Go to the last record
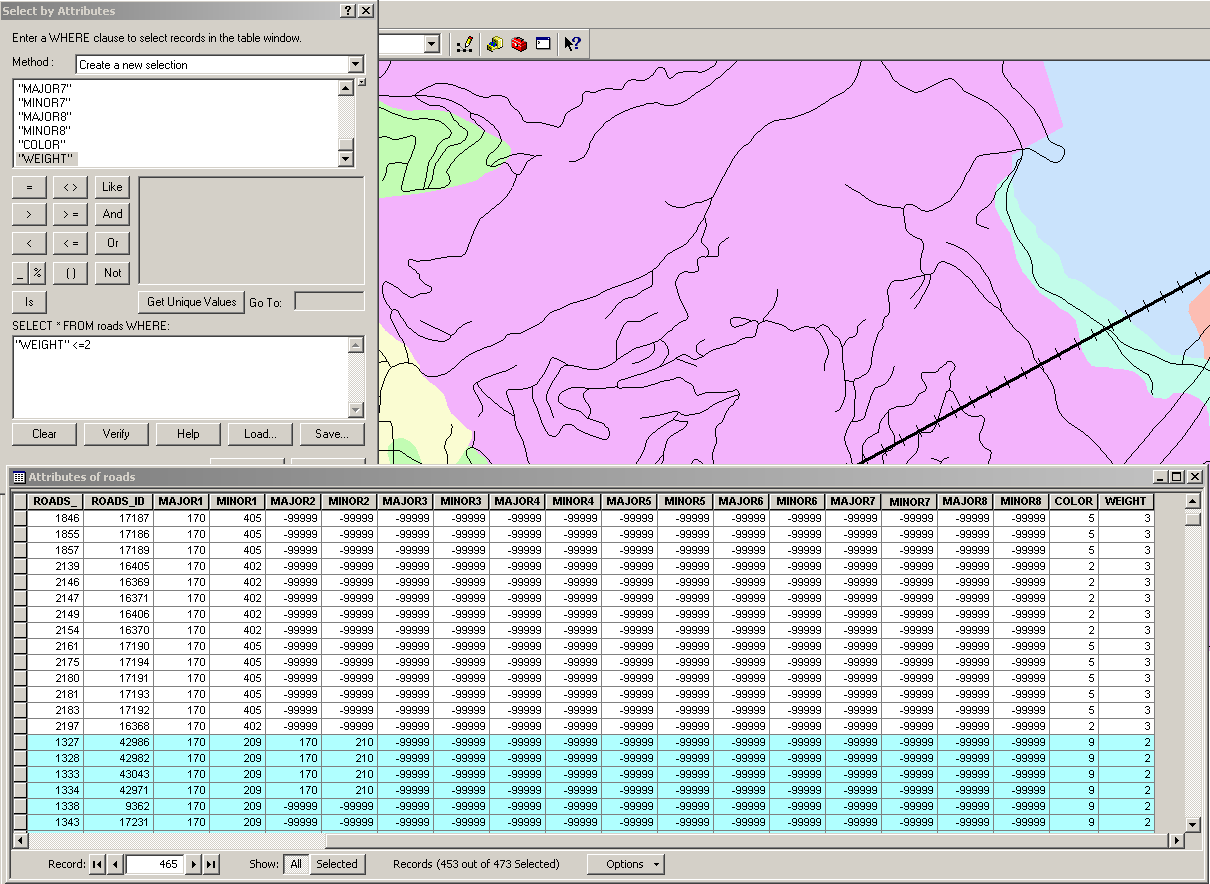 [211, 864]
